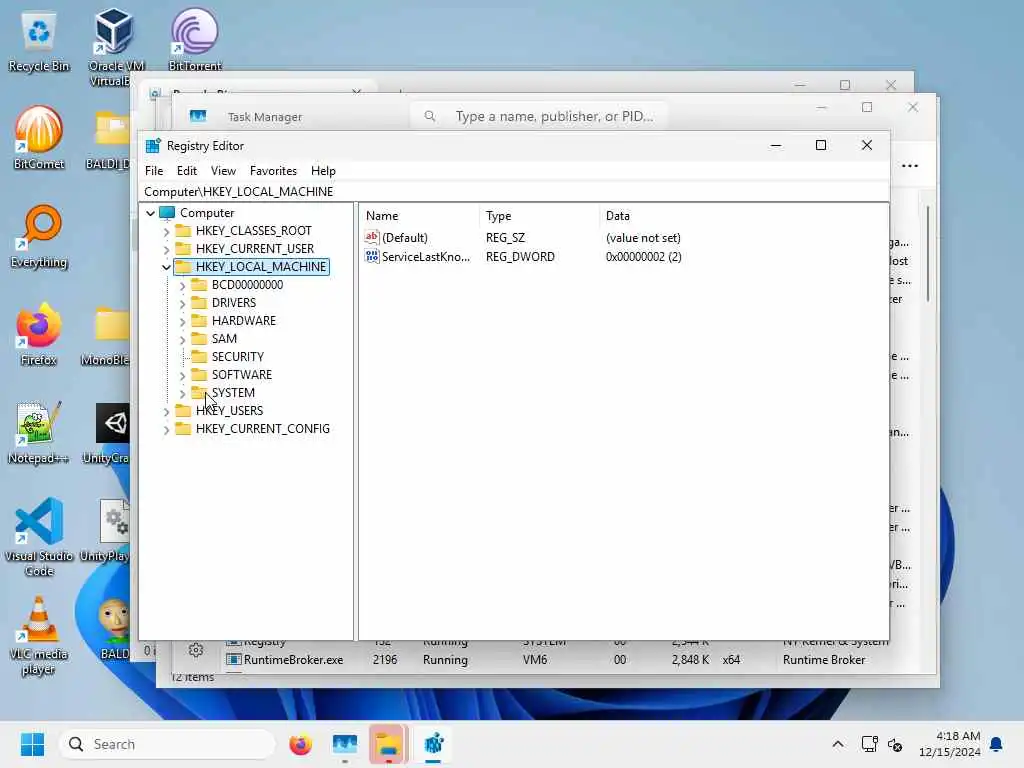Open File Explorer from the taskbar

[389, 744]
